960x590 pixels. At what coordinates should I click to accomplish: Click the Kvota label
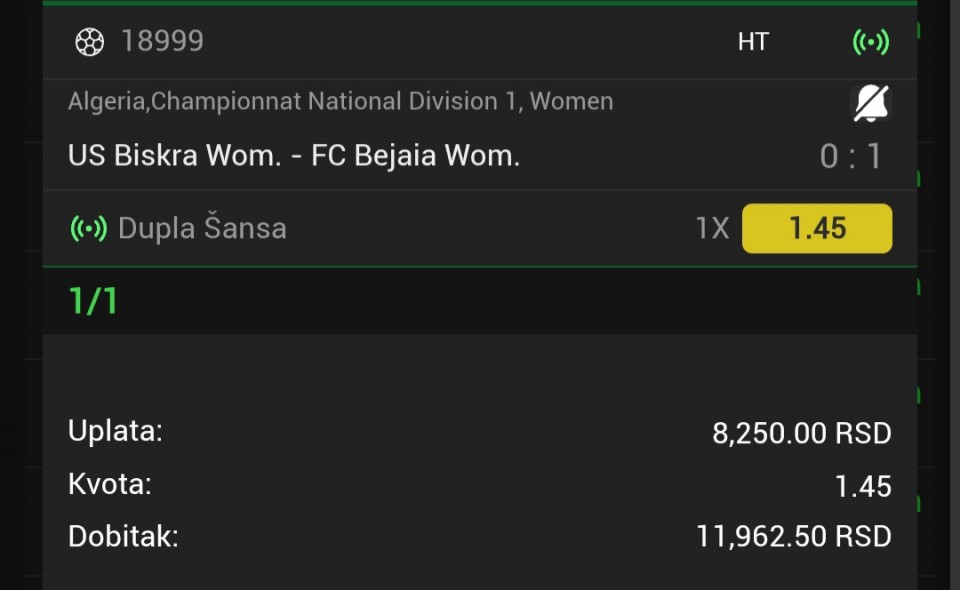pyautogui.click(x=110, y=485)
